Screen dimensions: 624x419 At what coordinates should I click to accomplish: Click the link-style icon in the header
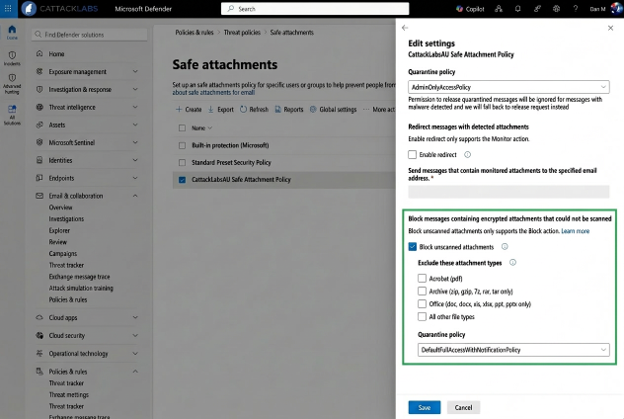pyautogui.click(x=537, y=8)
